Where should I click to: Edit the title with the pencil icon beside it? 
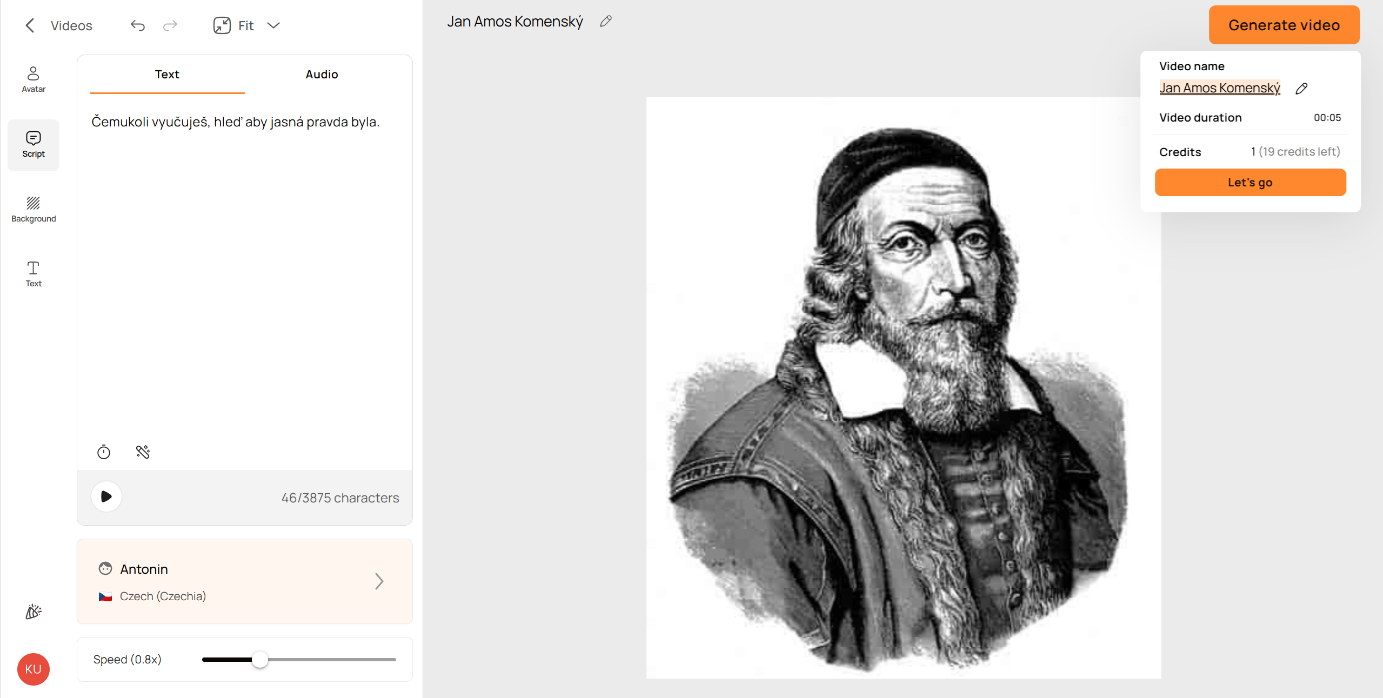(x=605, y=22)
